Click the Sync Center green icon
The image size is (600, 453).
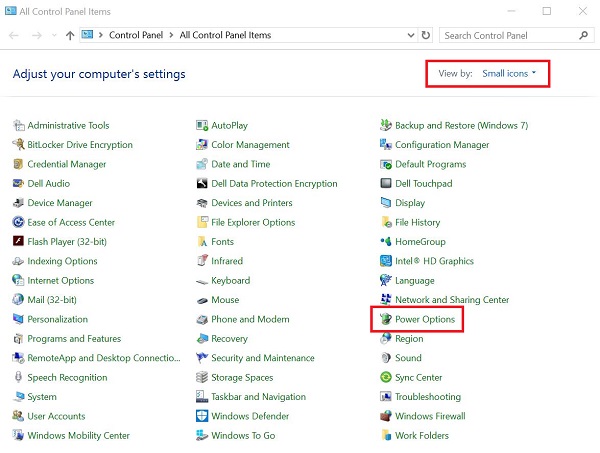pos(385,378)
